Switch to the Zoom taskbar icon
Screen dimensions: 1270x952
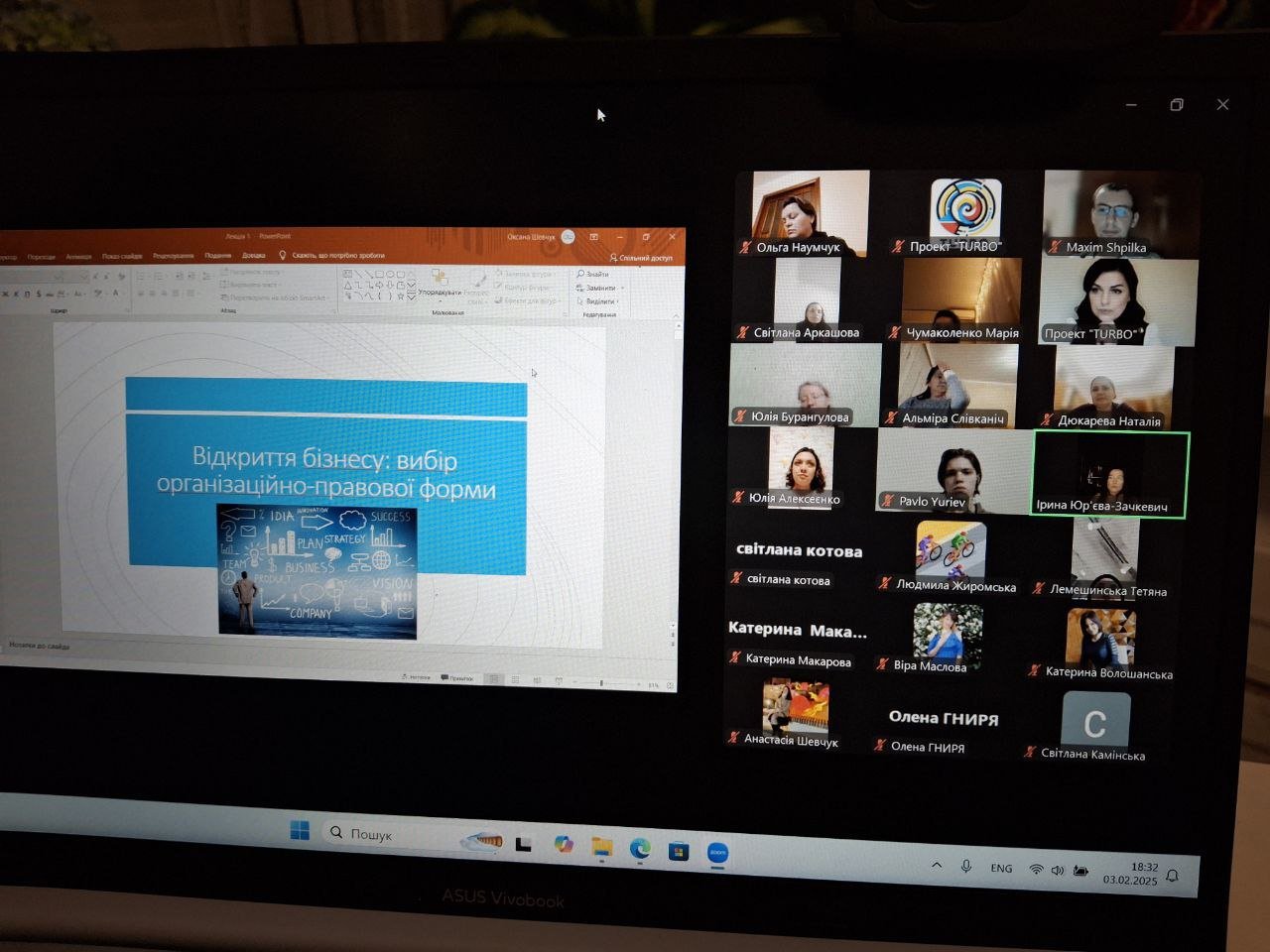717,853
